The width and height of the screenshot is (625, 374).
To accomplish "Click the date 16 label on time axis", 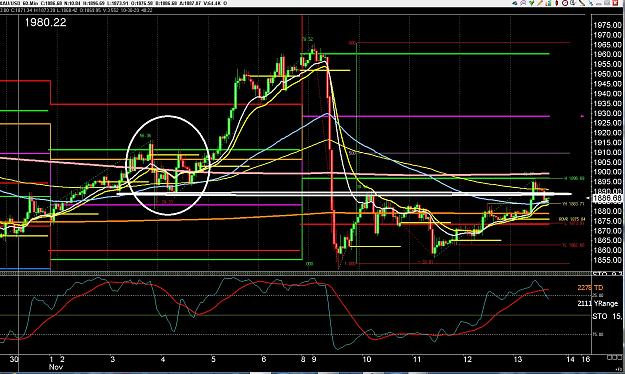I will (586, 359).
